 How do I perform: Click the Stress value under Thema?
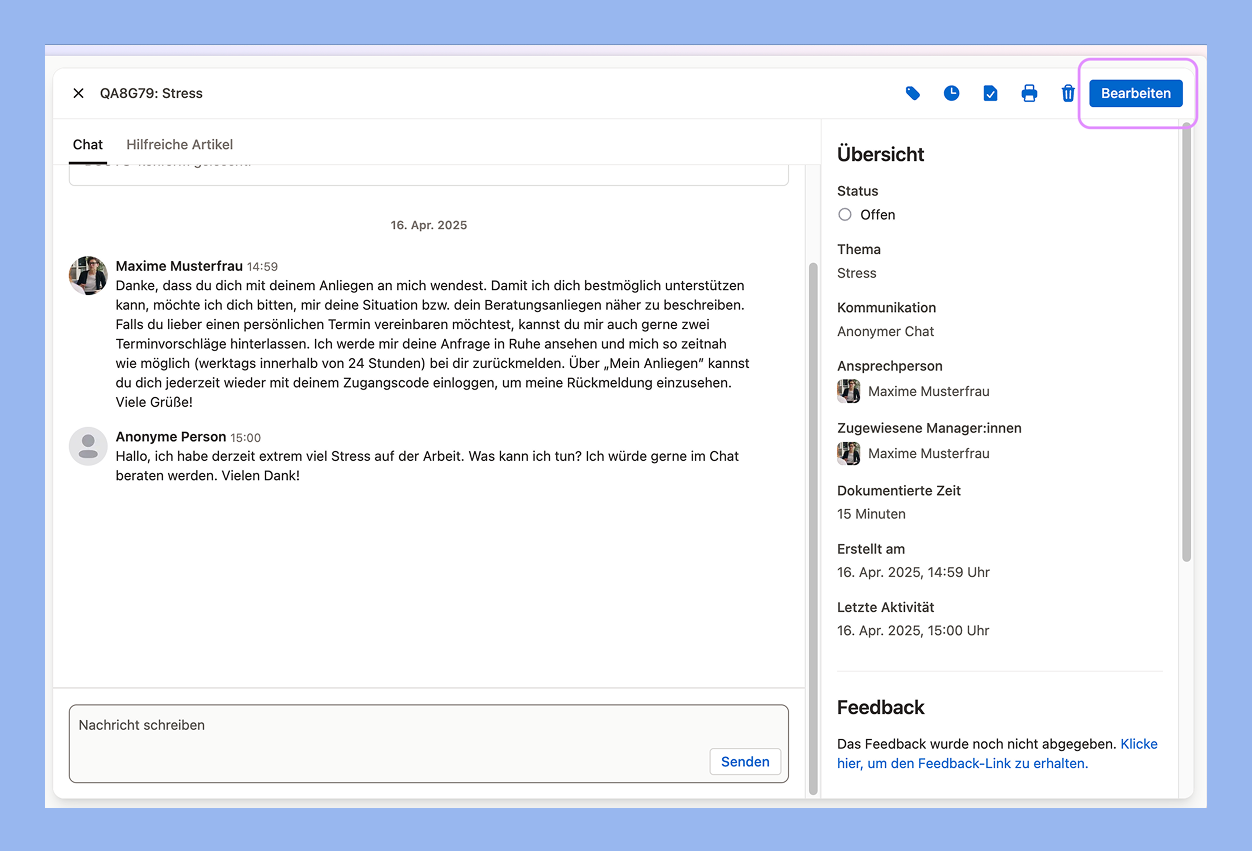856,273
